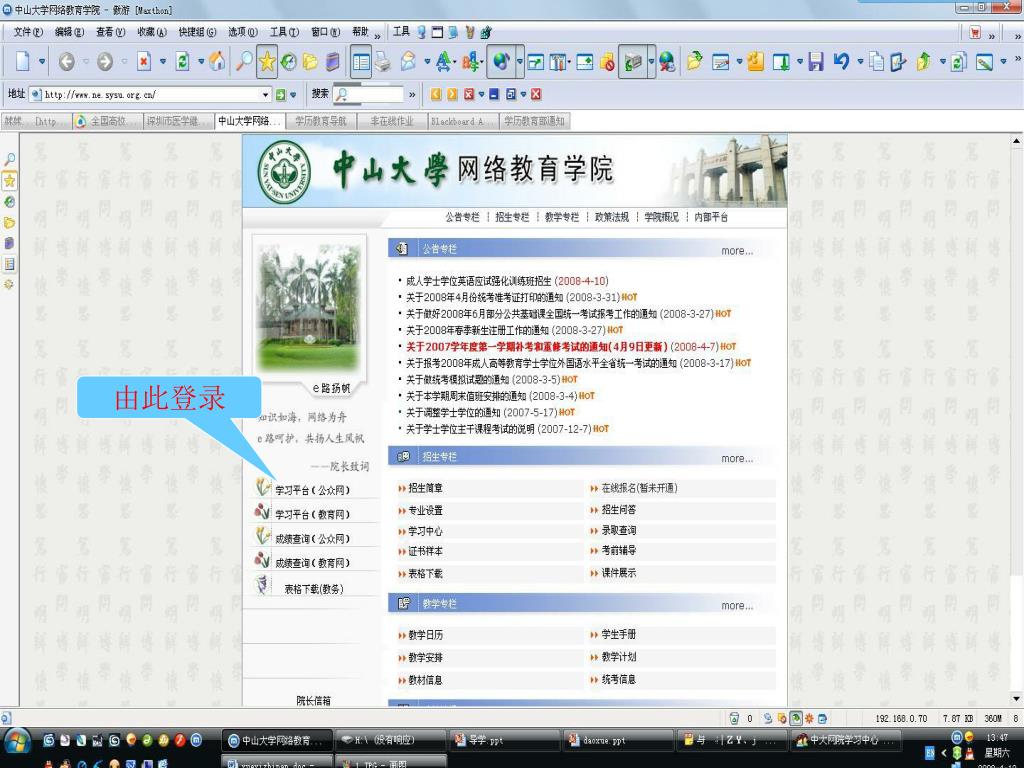Image resolution: width=1024 pixels, height=768 pixels.
Task: Click the magnifier Search icon in toolbar
Action: click(x=243, y=62)
